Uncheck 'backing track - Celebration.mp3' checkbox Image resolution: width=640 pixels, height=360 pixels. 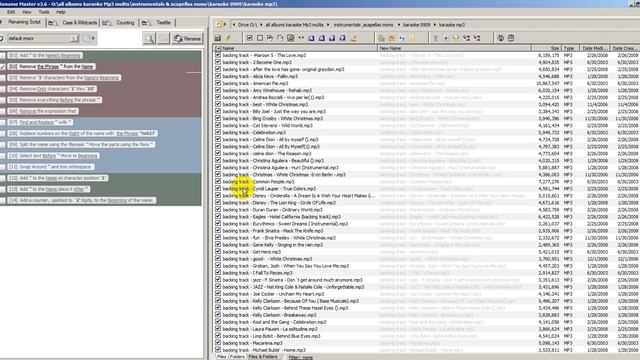(218, 132)
